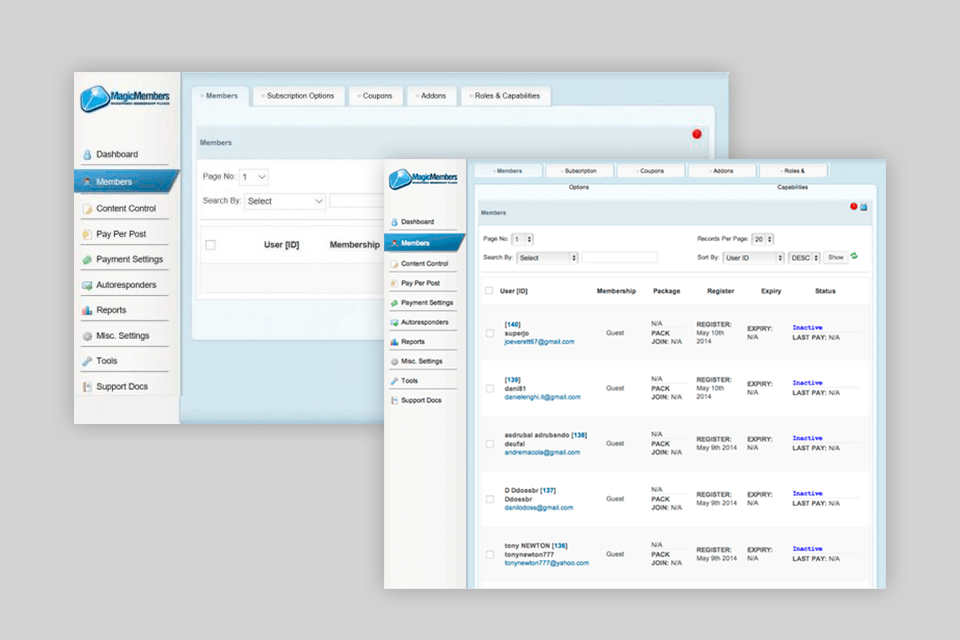Screen dimensions: 960x640
Task: Click Dashboard icon in front window sidebar
Action: coord(394,222)
